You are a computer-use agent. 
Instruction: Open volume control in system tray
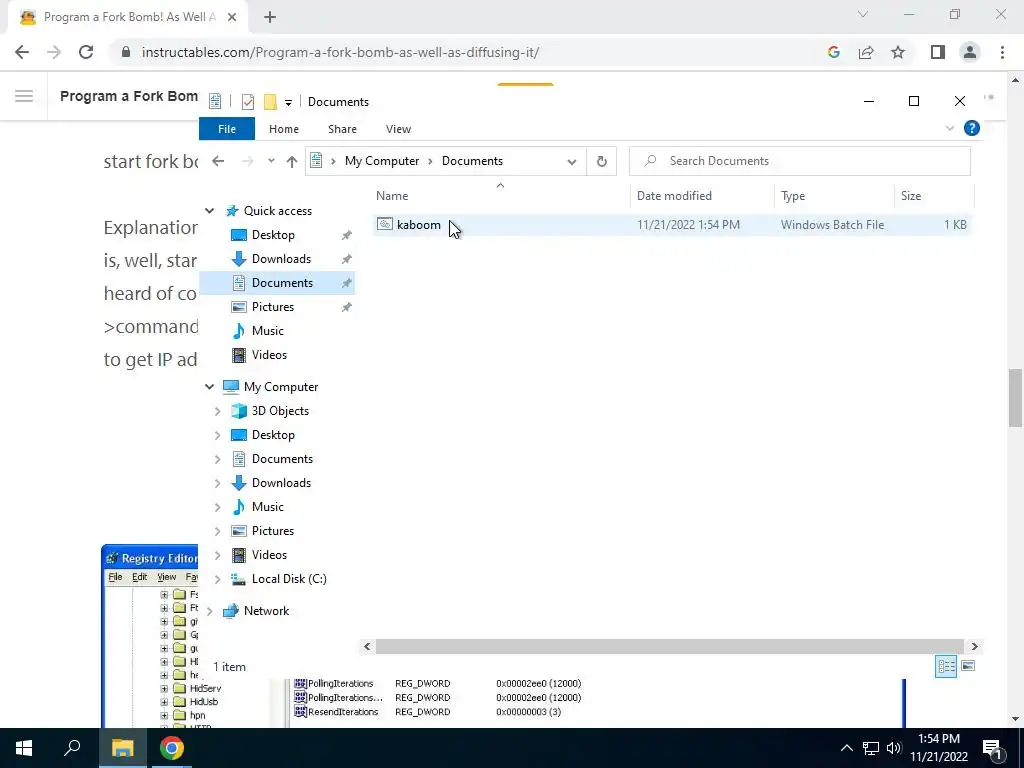click(x=893, y=748)
